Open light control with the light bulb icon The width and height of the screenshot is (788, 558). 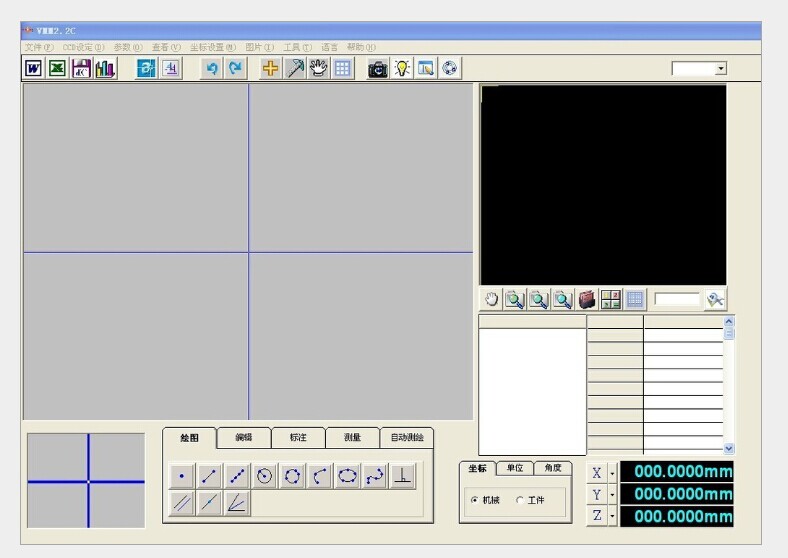coord(402,68)
